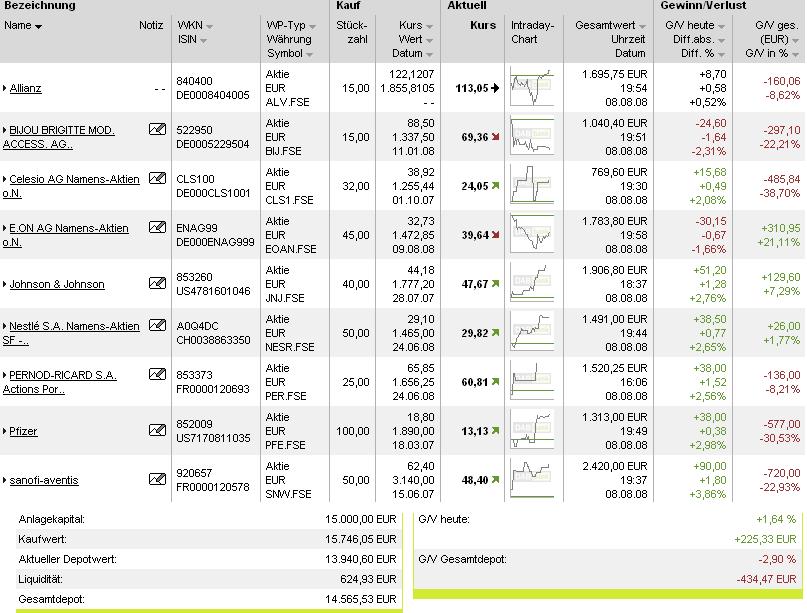Expand the Allianz row triangle
The width and height of the screenshot is (807, 613).
(5, 89)
